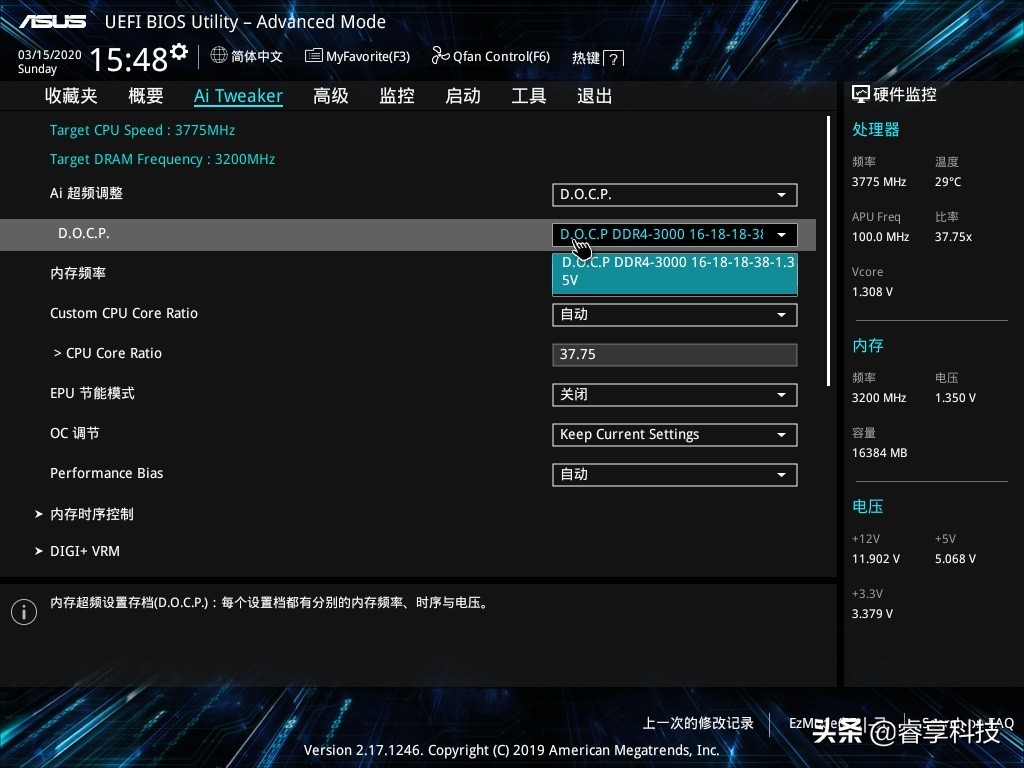Expand the Performance Bias dropdown
The image size is (1024, 768).
point(674,475)
